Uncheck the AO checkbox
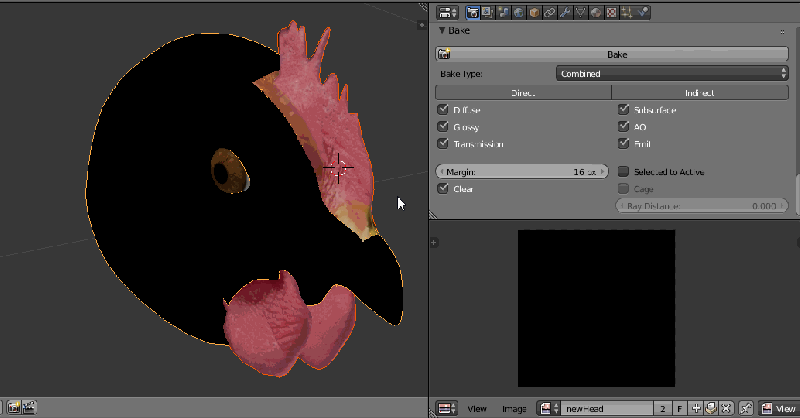Screen dimensions: 800x418 point(623,127)
